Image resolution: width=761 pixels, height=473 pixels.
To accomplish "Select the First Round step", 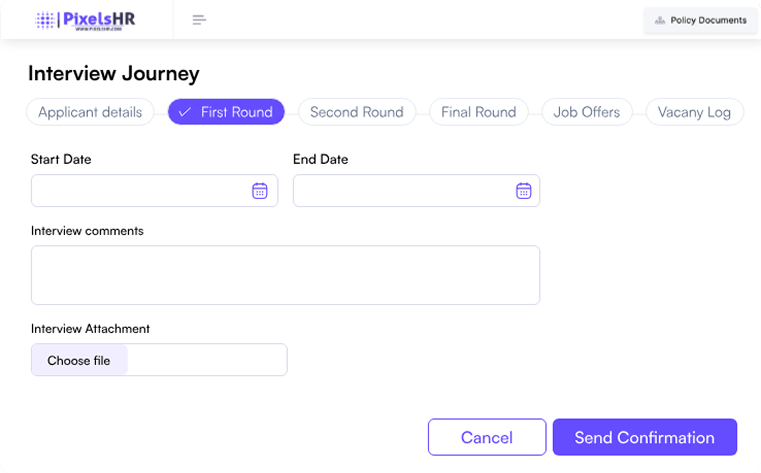I will 226,112.
